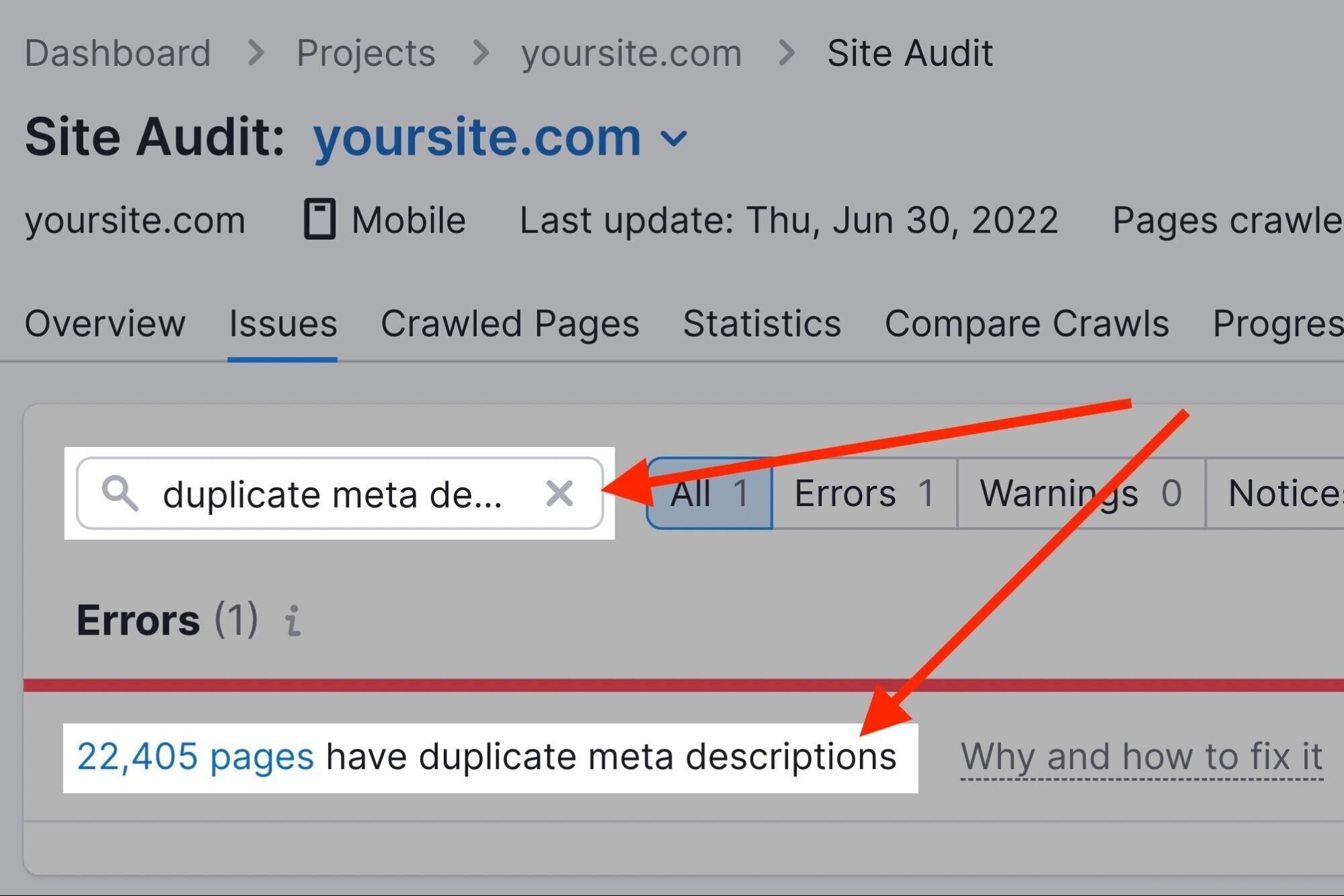Click Site Audit breadcrumb text
This screenshot has width=1344, height=896.
coord(910,53)
